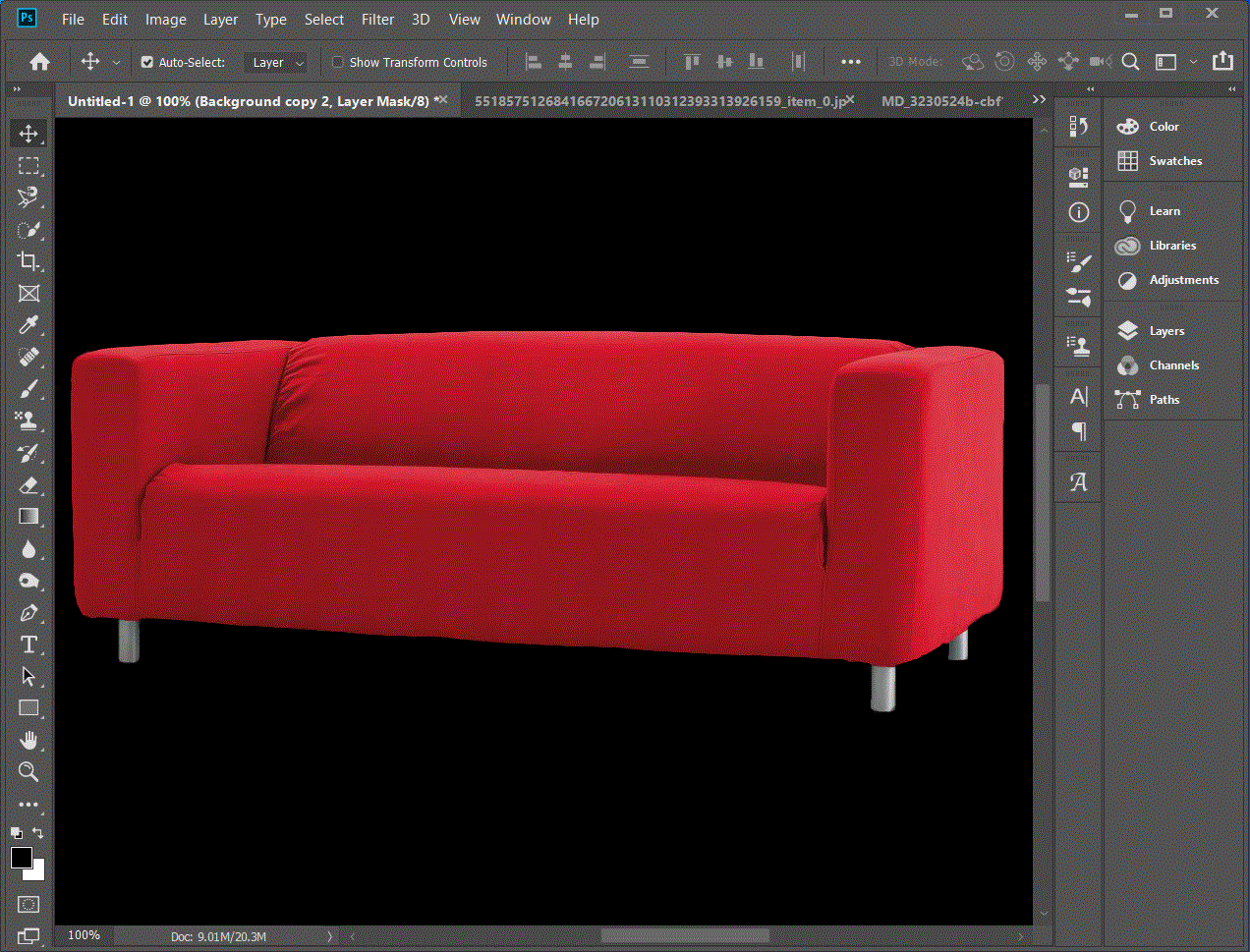
Task: Open the Adjustments panel
Action: (x=1183, y=280)
